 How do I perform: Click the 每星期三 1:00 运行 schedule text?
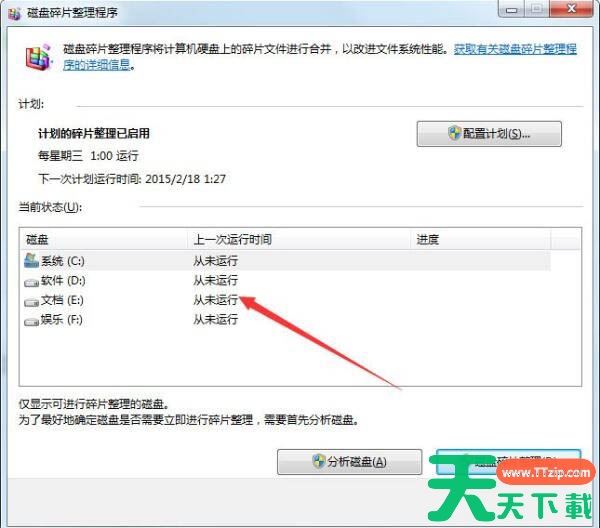[88, 156]
